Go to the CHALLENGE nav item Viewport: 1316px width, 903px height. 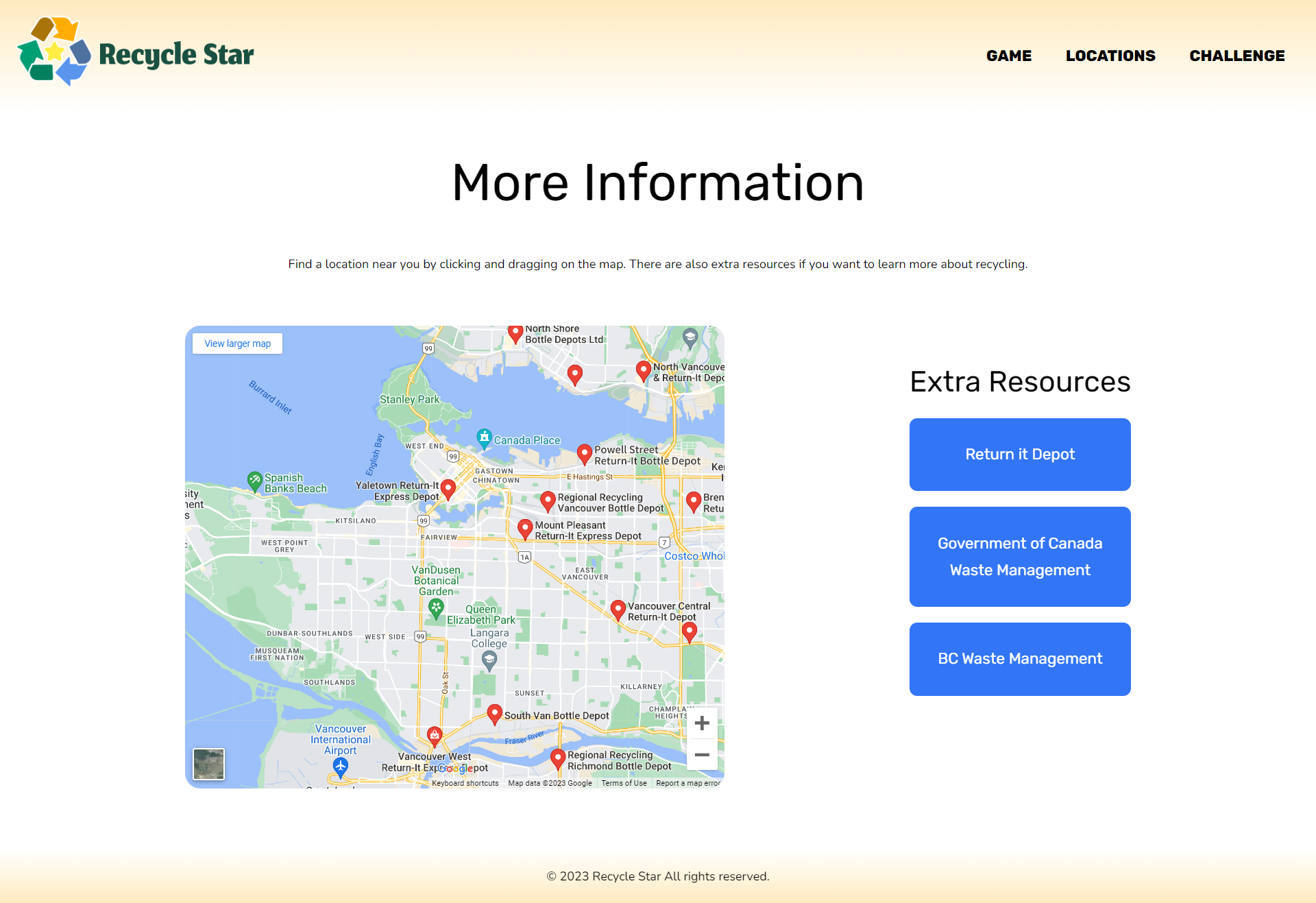1236,56
